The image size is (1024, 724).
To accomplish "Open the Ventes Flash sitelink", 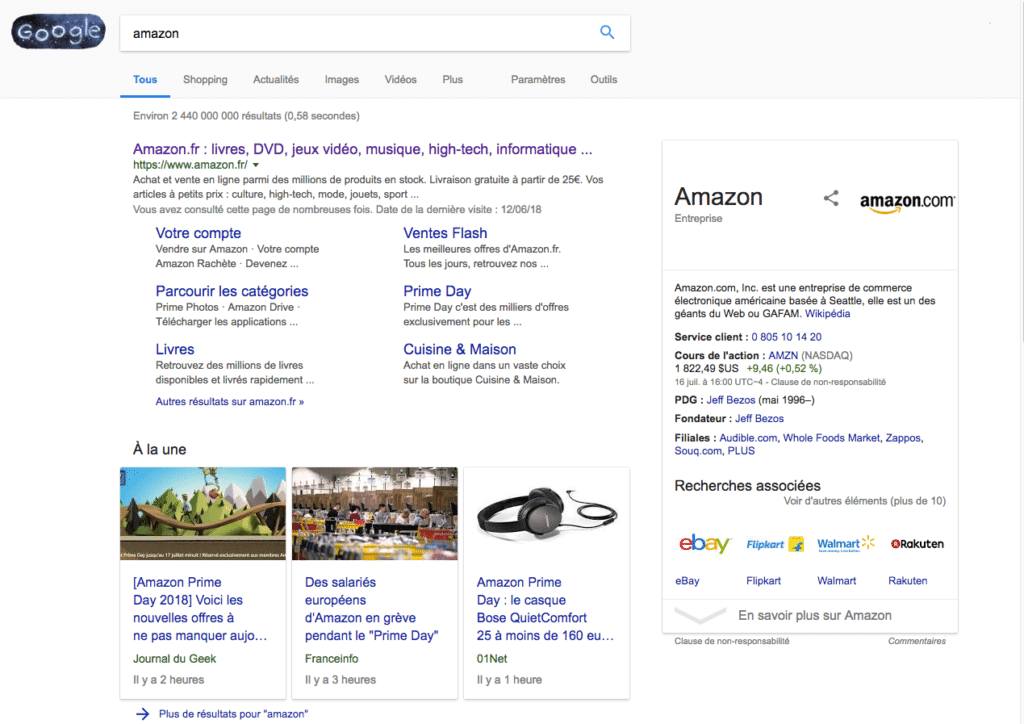I will (x=445, y=233).
